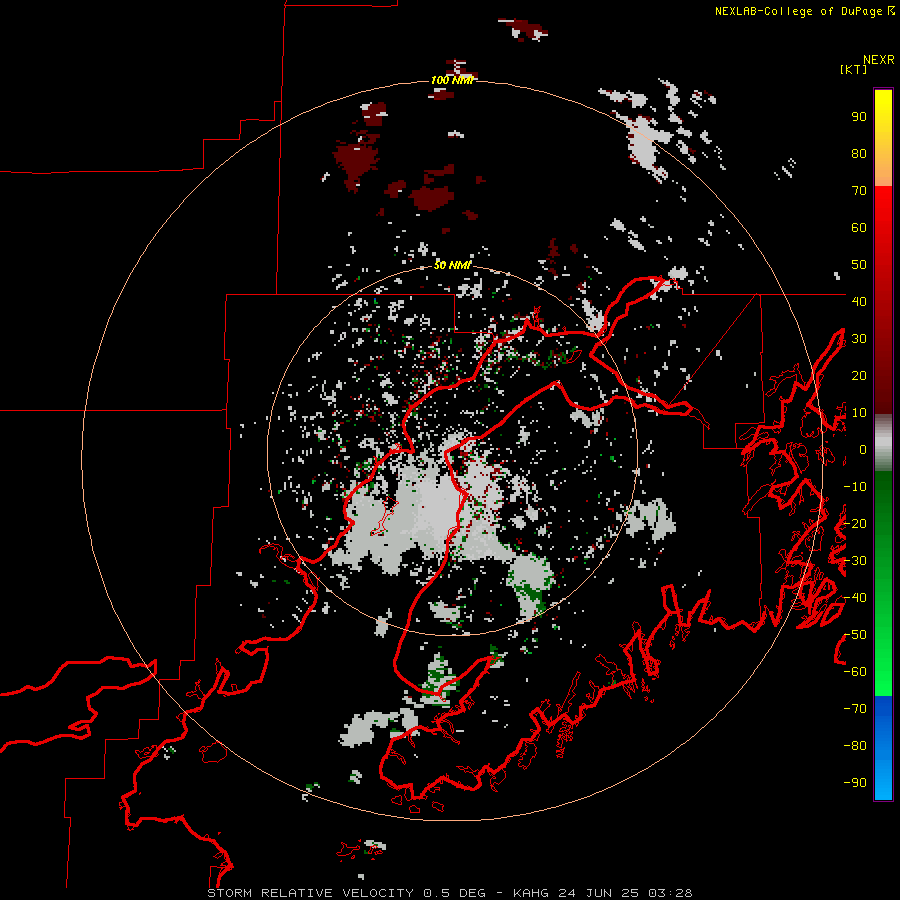Click the -10 value on velocity scale

pyautogui.click(x=855, y=487)
